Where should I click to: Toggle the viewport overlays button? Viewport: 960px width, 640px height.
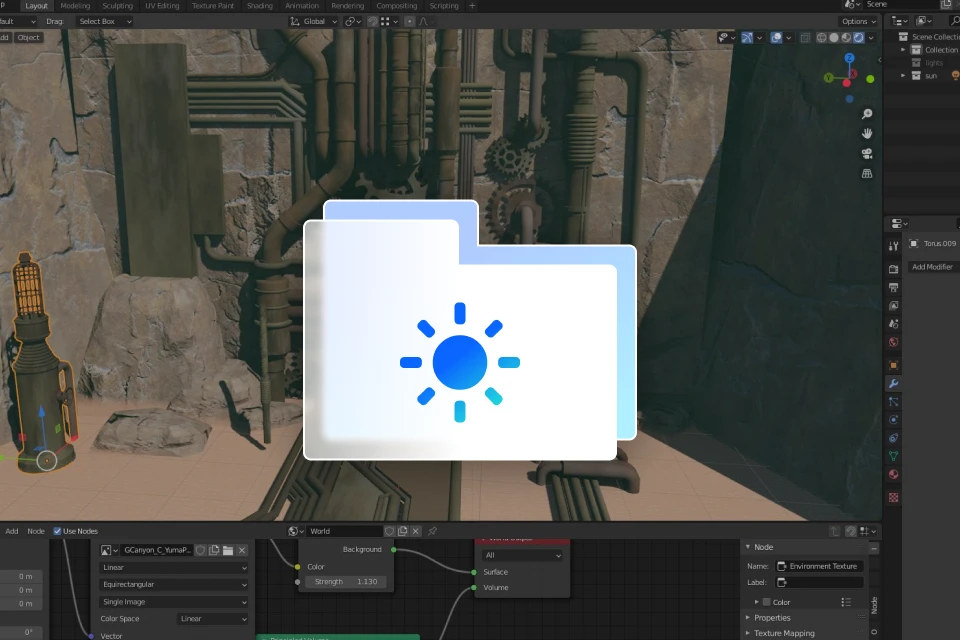[776, 37]
